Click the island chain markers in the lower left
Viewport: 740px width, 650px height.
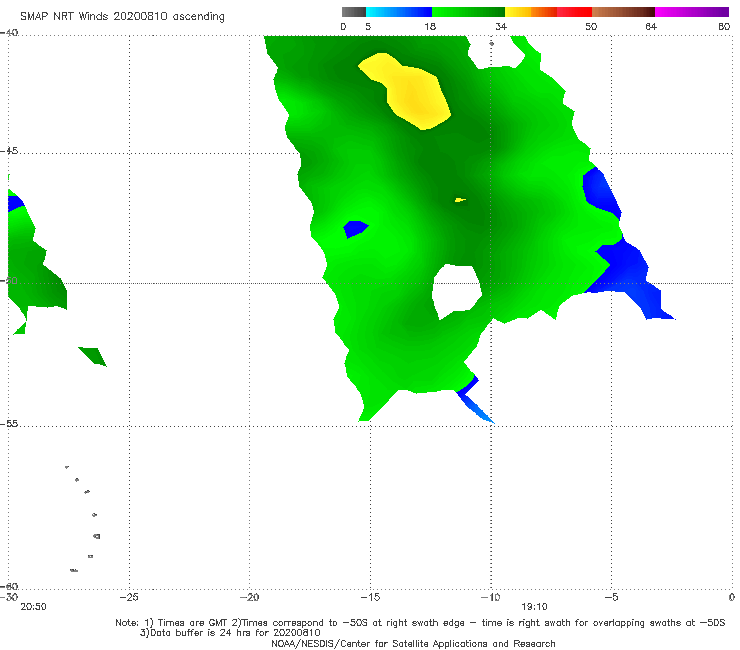pos(84,519)
